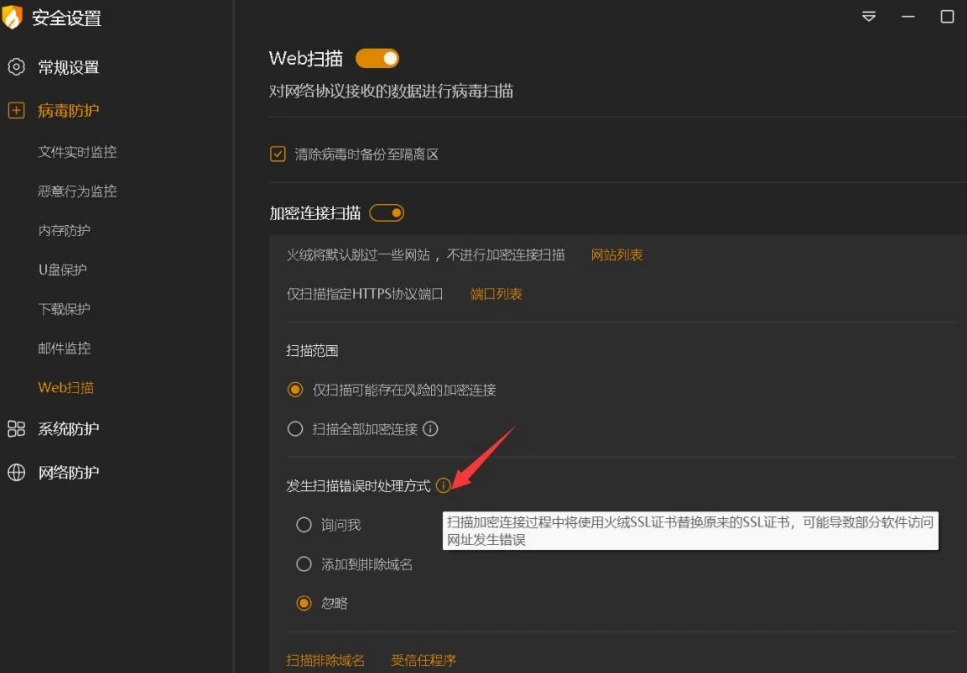Open the 受信任程序 link
Screen dimensions: 967x673
coord(424,660)
